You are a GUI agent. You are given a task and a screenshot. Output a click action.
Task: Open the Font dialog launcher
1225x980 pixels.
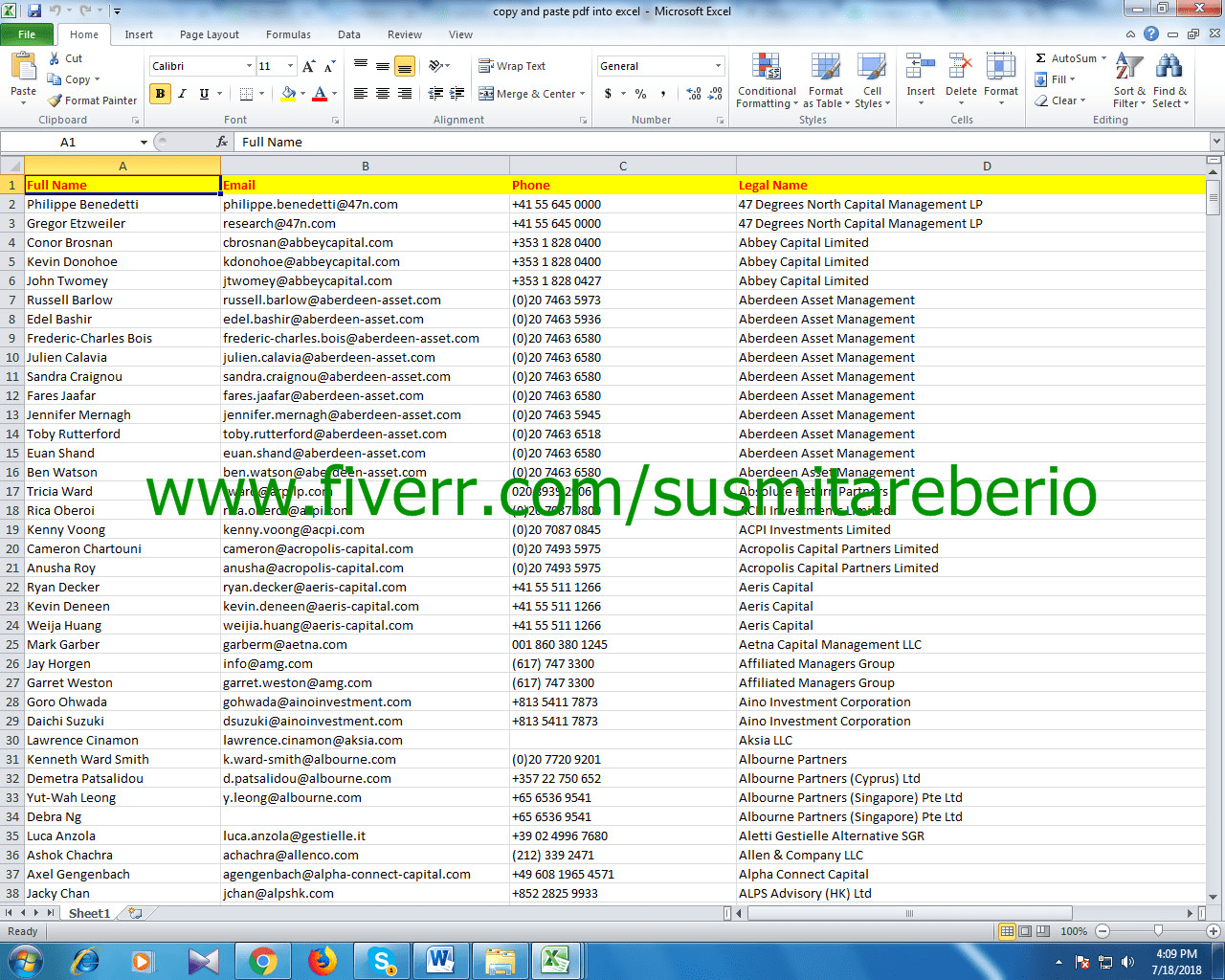(336, 121)
